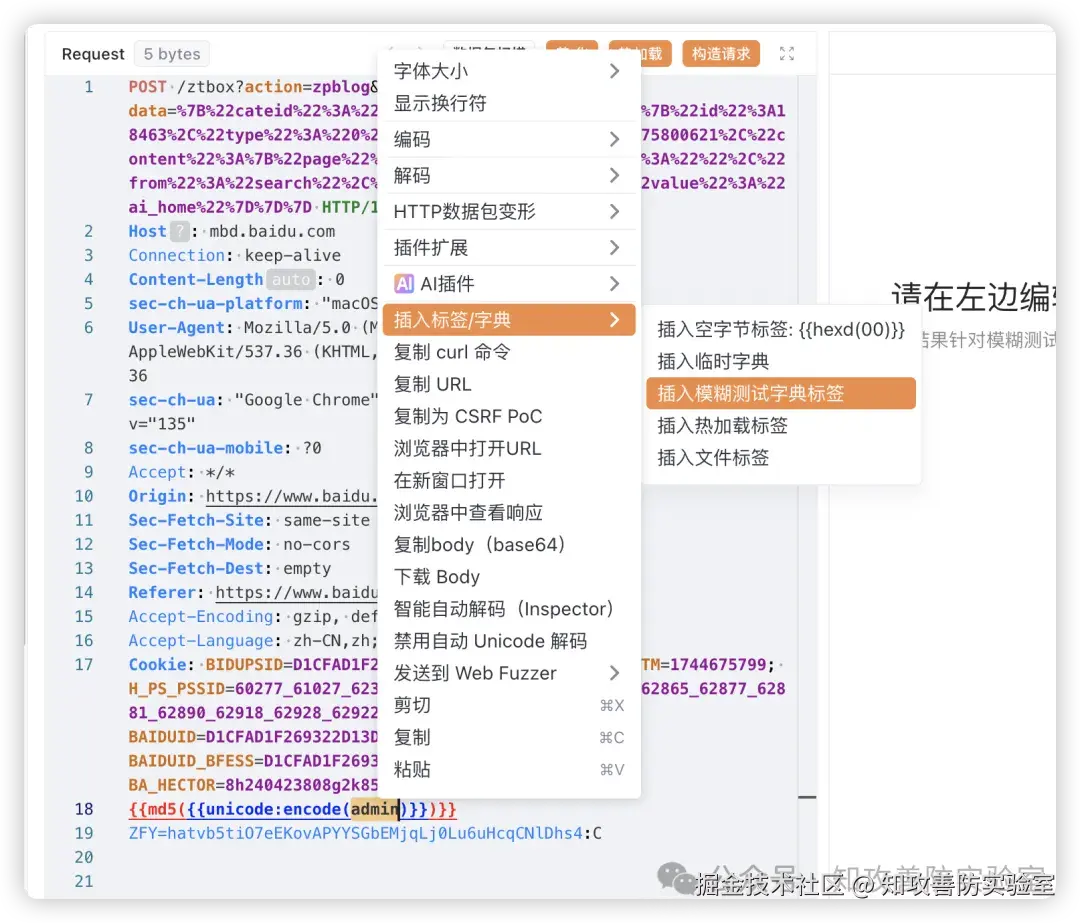Choose 插入空字节标签 {{hexd(00)}}
This screenshot has height=923, width=1080.
point(781,329)
